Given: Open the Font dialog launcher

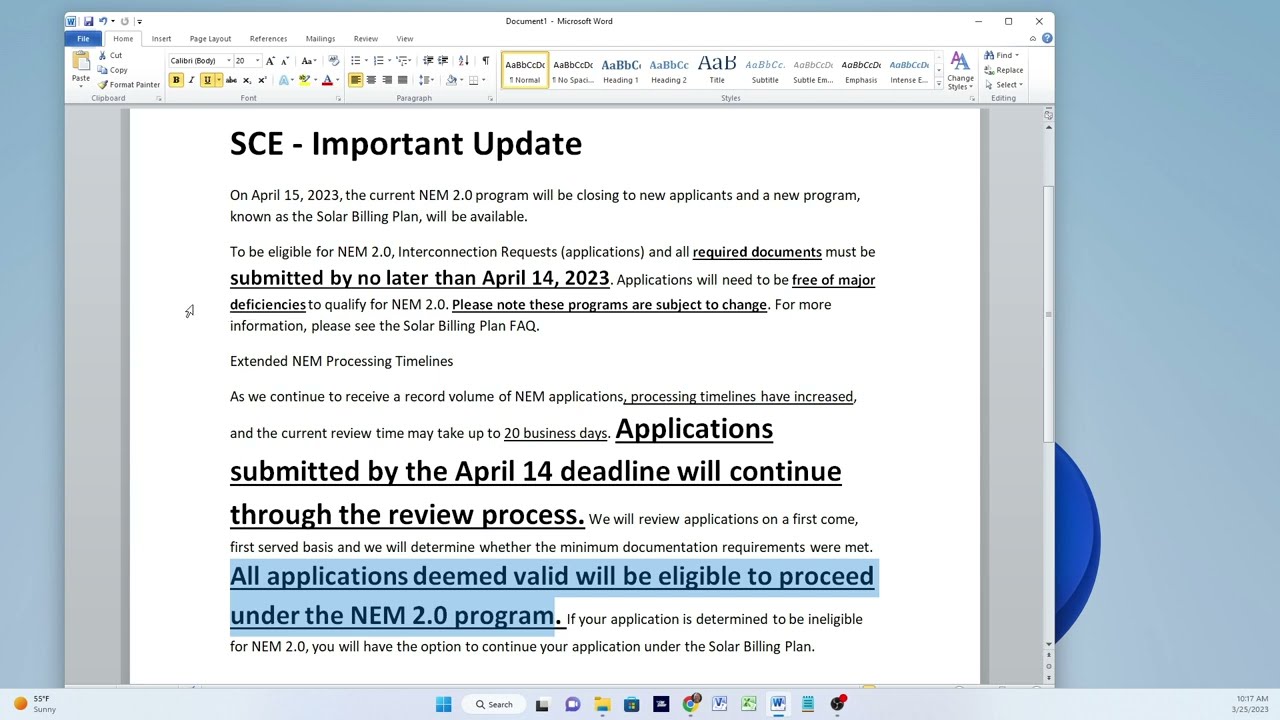Looking at the screenshot, I should (338, 98).
